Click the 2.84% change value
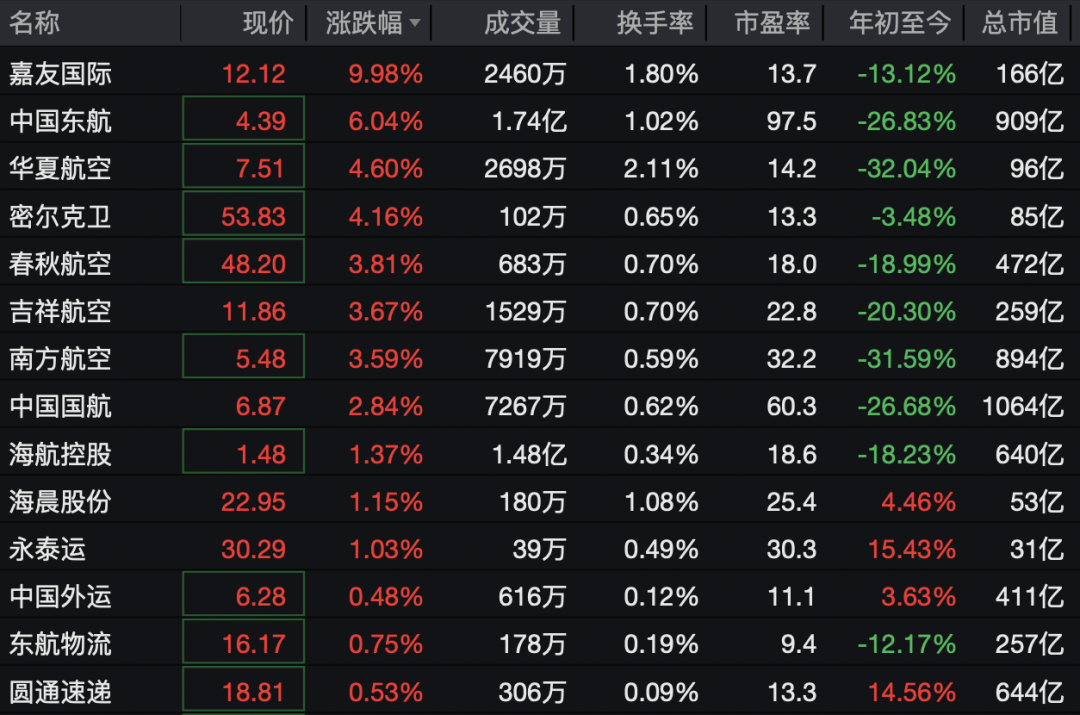This screenshot has width=1080, height=715. pos(386,406)
